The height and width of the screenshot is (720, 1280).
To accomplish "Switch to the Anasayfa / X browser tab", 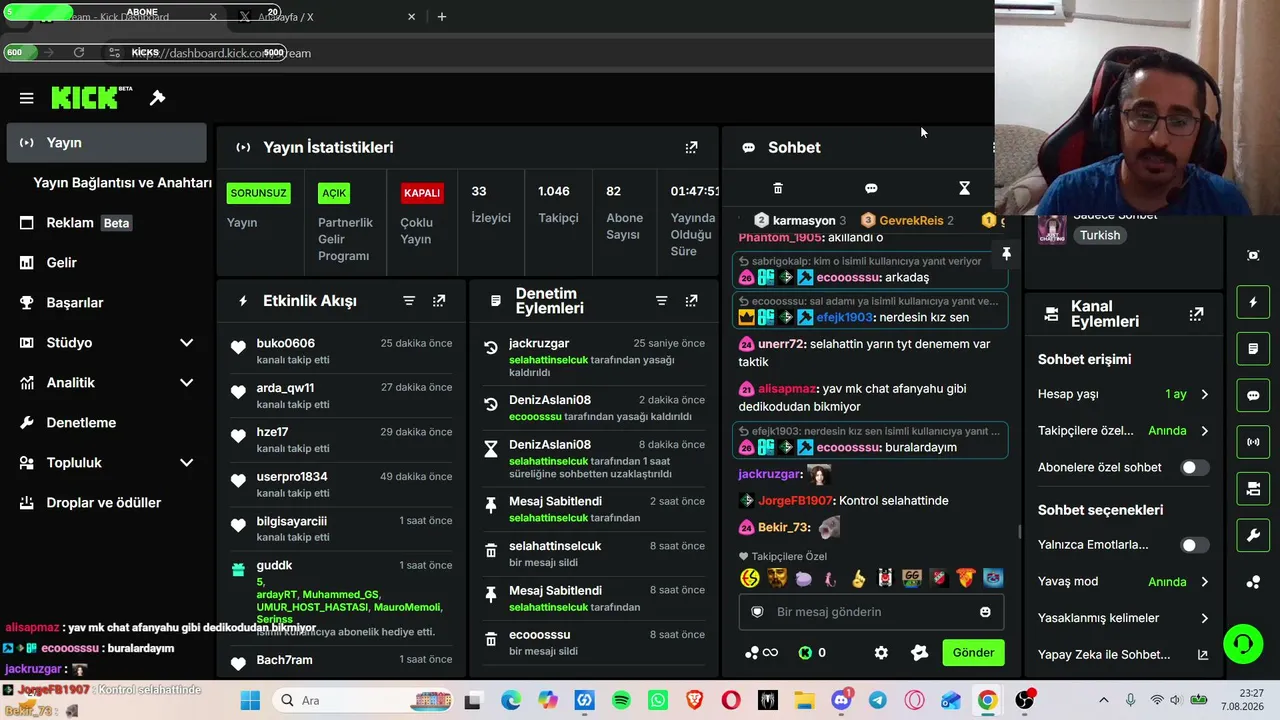I will [327, 17].
